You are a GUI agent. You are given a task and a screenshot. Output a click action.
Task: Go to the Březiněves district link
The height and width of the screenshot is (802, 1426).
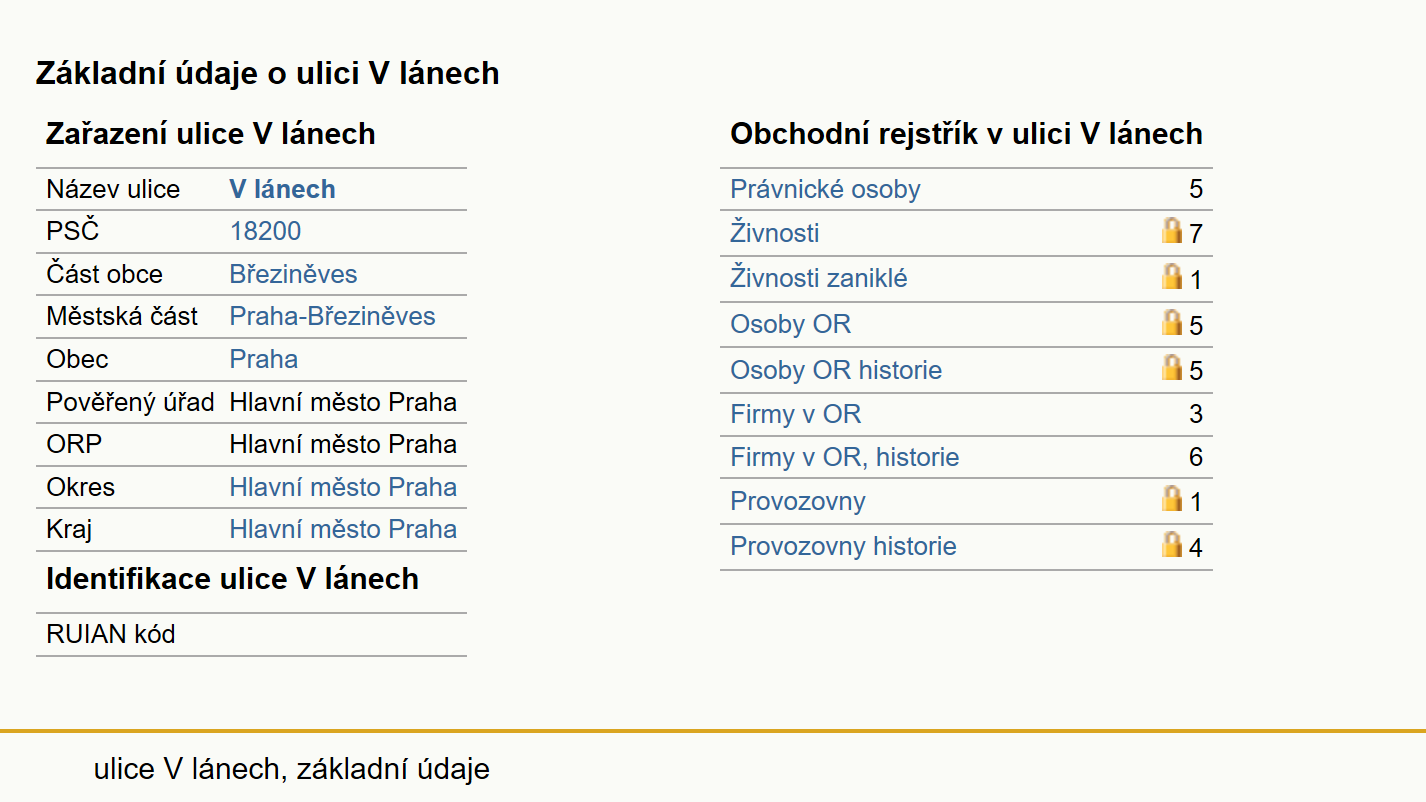293,274
